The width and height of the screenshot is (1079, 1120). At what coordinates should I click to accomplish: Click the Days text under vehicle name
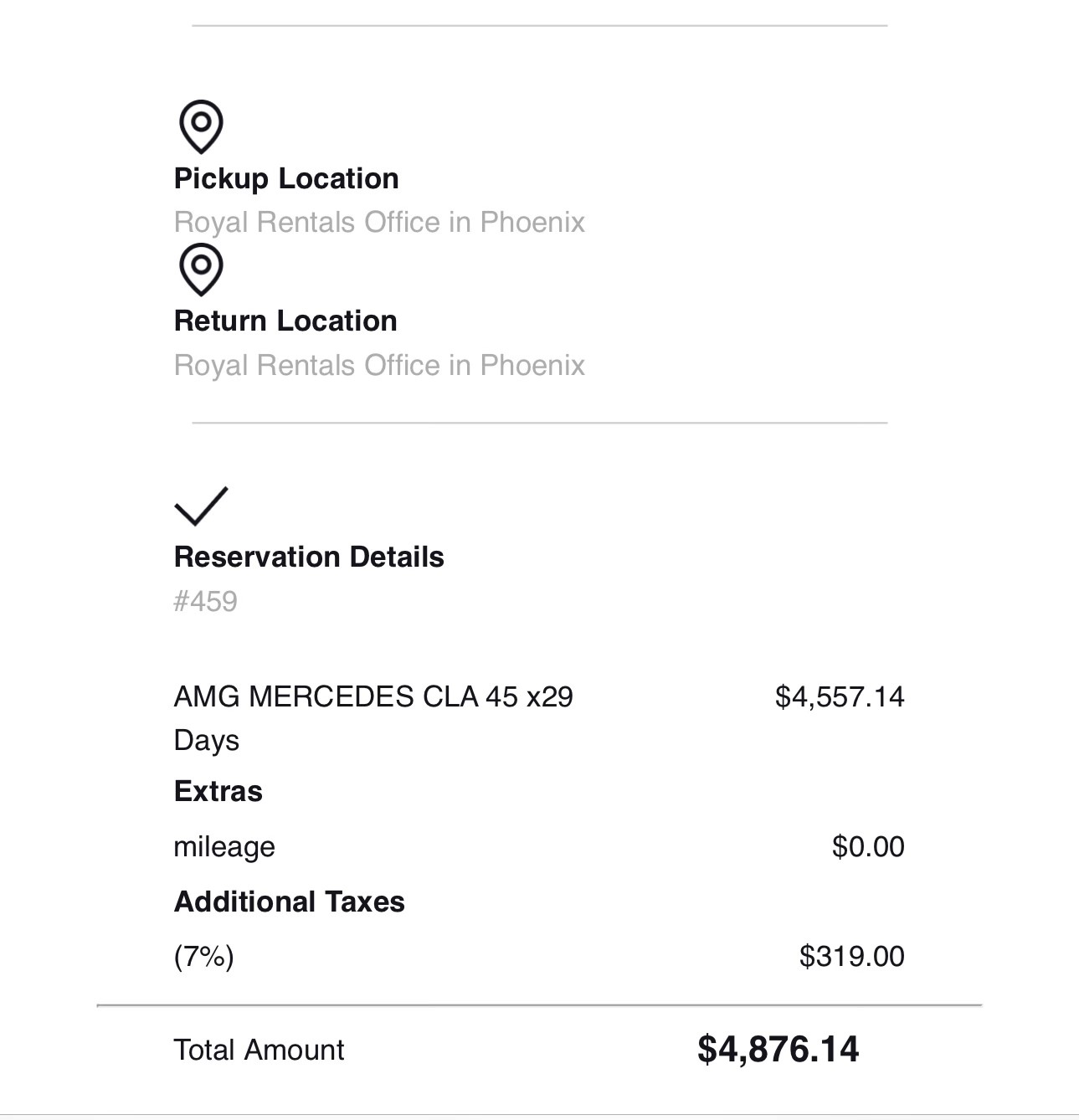coord(206,742)
